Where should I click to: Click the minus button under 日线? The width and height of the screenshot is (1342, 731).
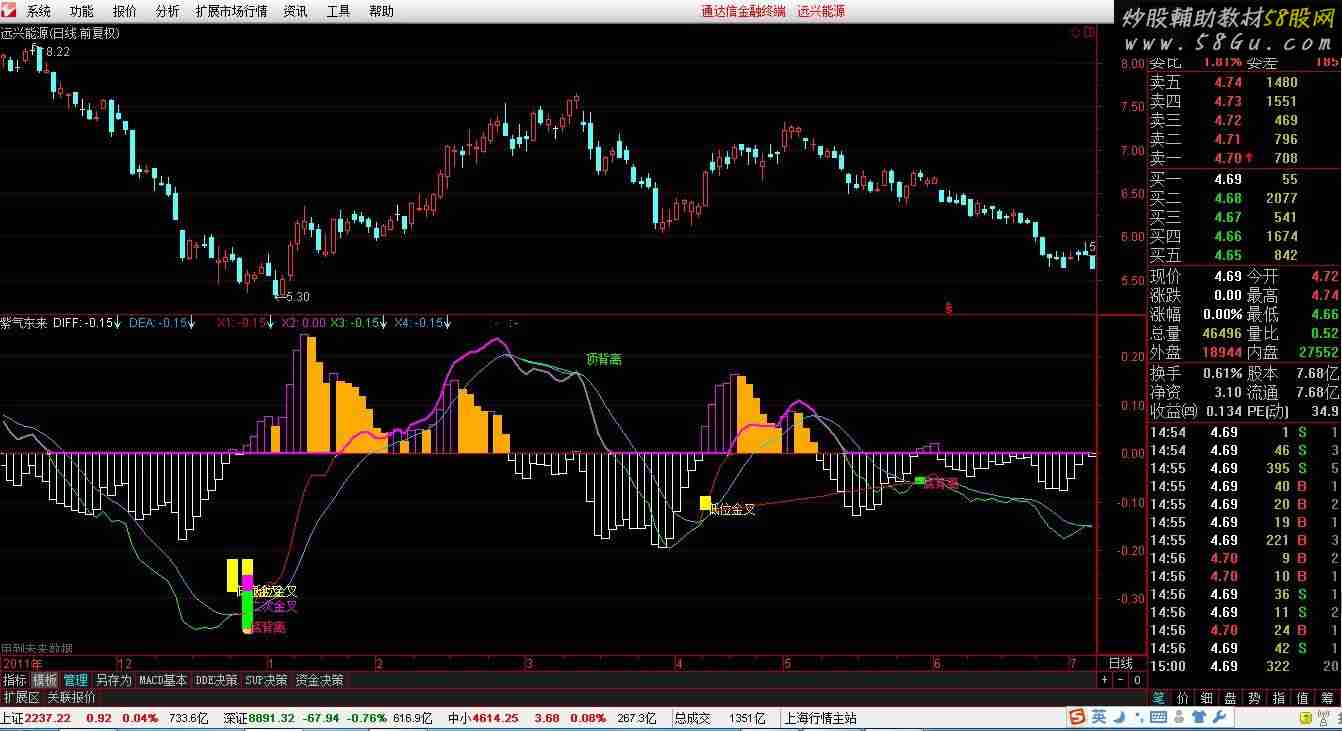pyautogui.click(x=1120, y=680)
